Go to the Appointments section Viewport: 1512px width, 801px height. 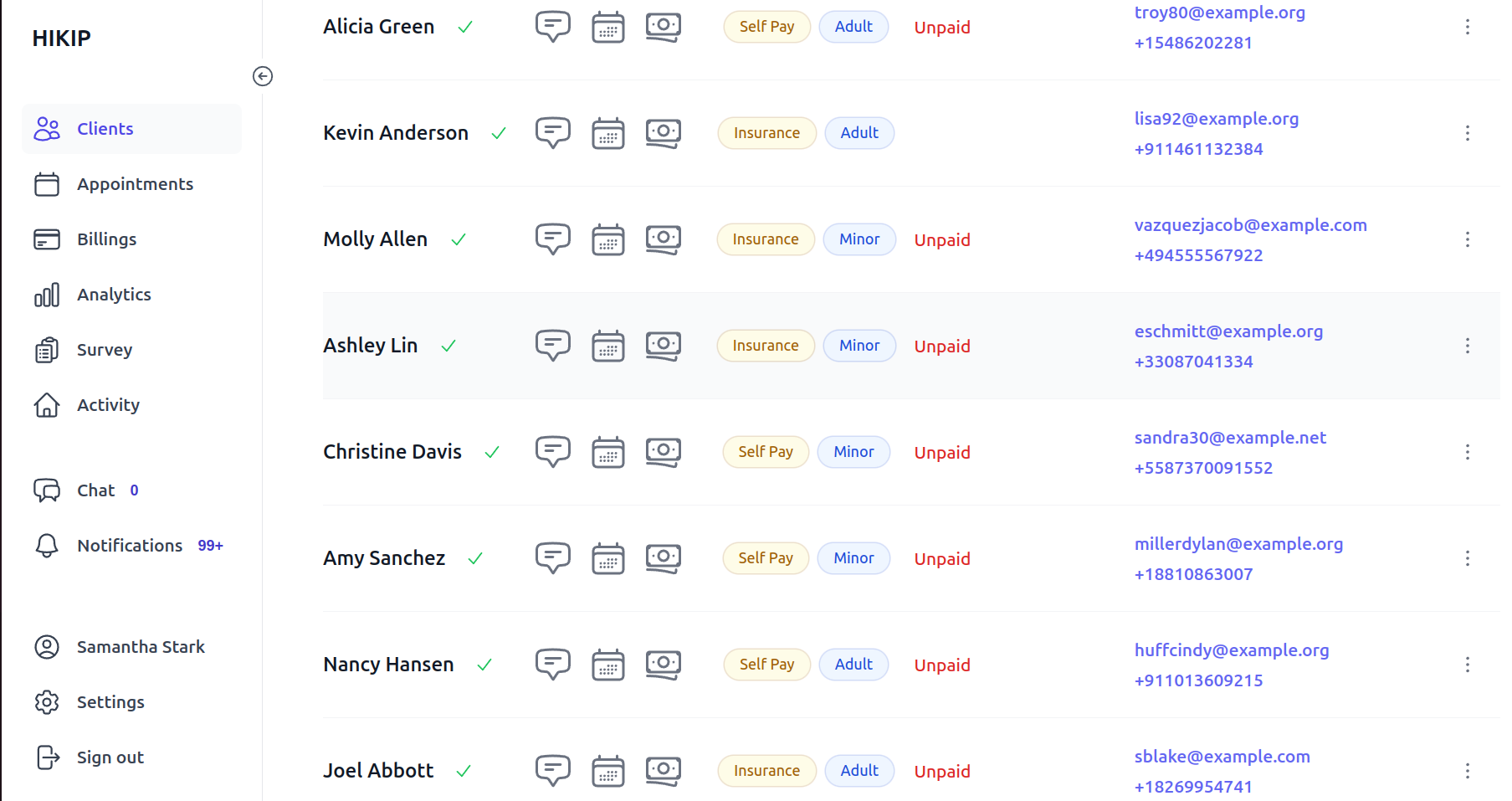(135, 184)
